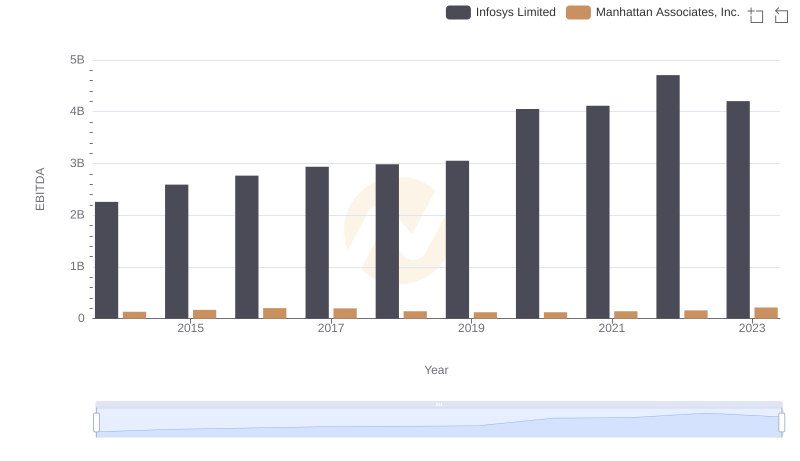Image resolution: width=800 pixels, height=461 pixels.
Task: Click the left handle of the zoom slider
Action: [x=96, y=422]
